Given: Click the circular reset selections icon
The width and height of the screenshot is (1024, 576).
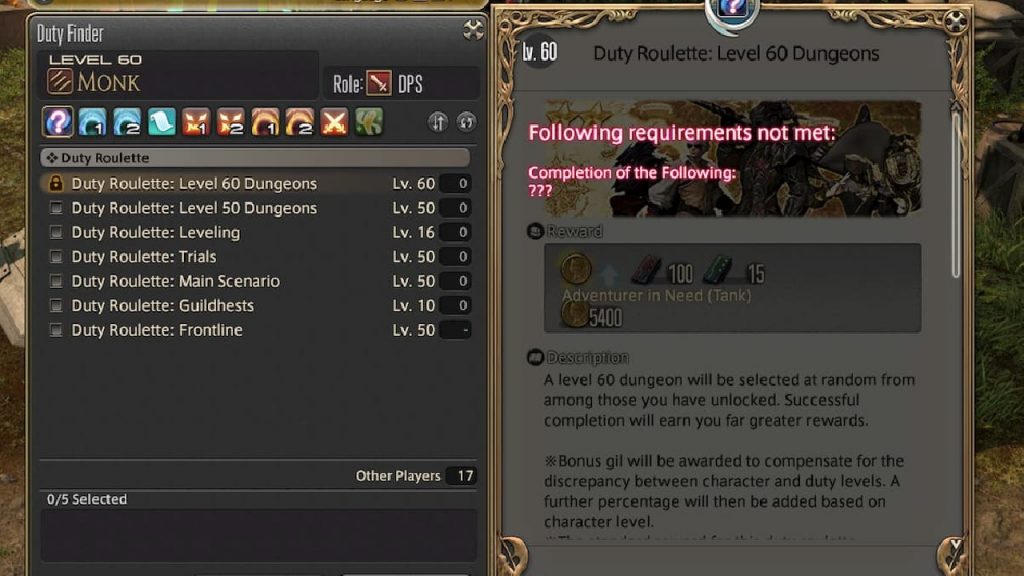Looking at the screenshot, I should 466,122.
